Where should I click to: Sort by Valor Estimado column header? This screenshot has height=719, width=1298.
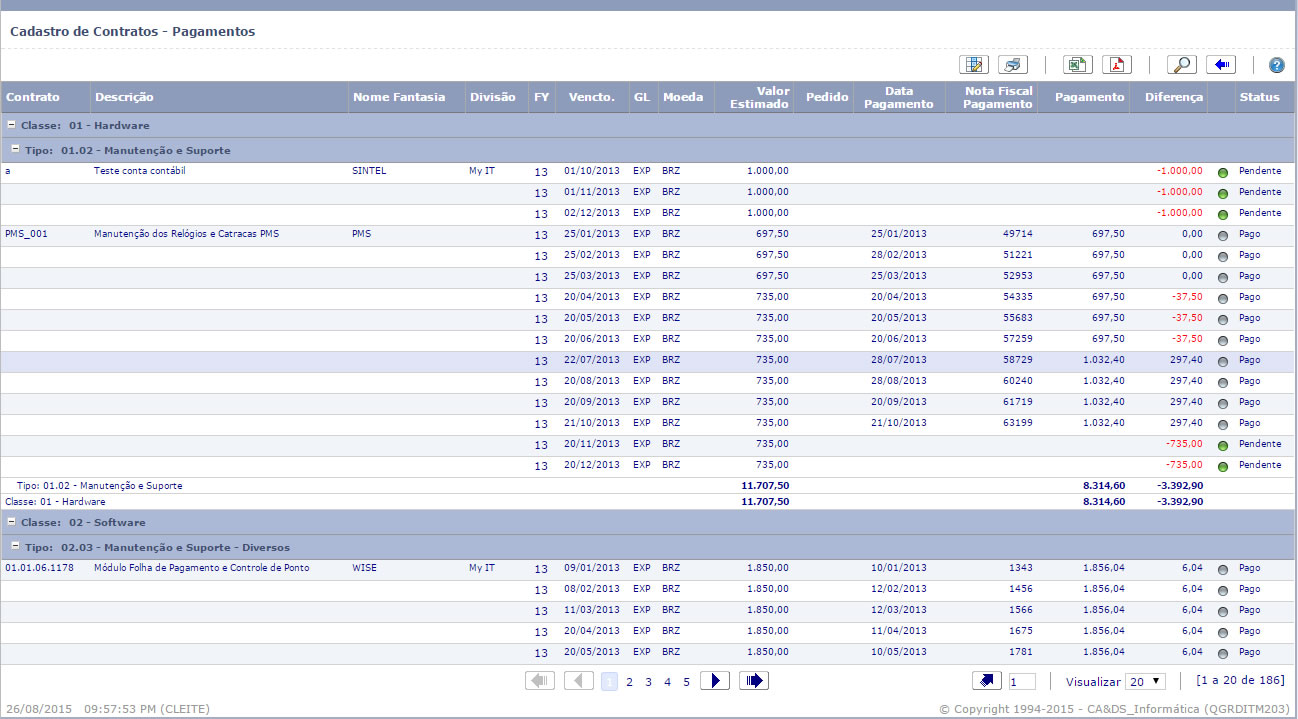pyautogui.click(x=758, y=97)
